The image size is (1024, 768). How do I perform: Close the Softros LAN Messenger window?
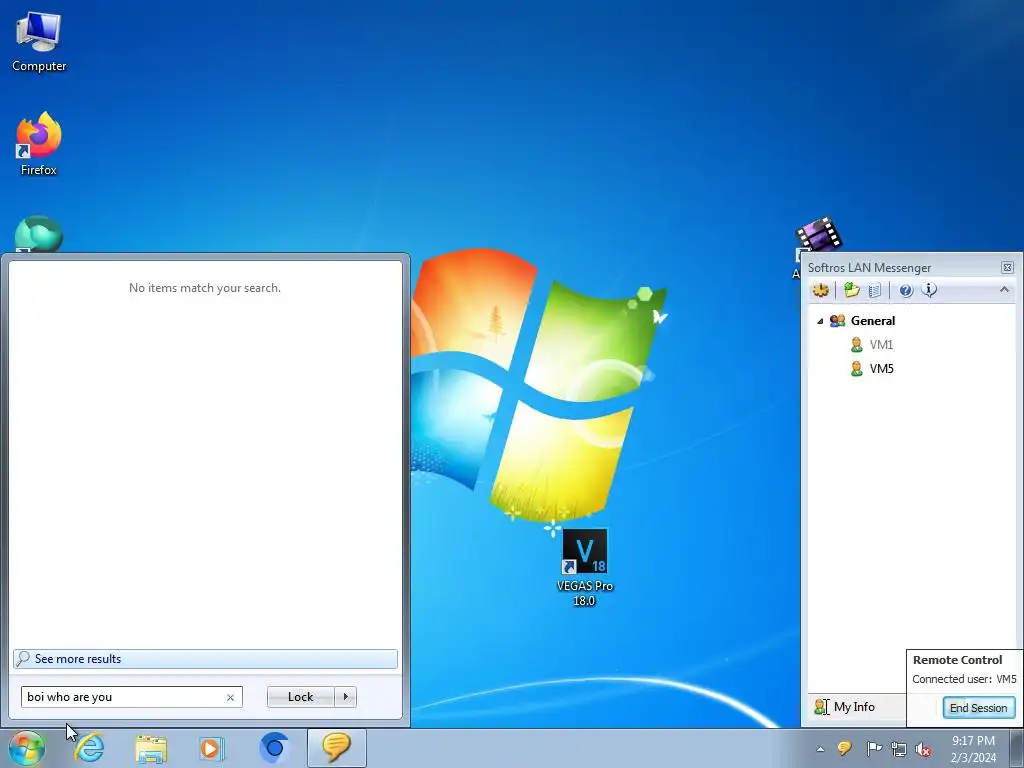1007,267
